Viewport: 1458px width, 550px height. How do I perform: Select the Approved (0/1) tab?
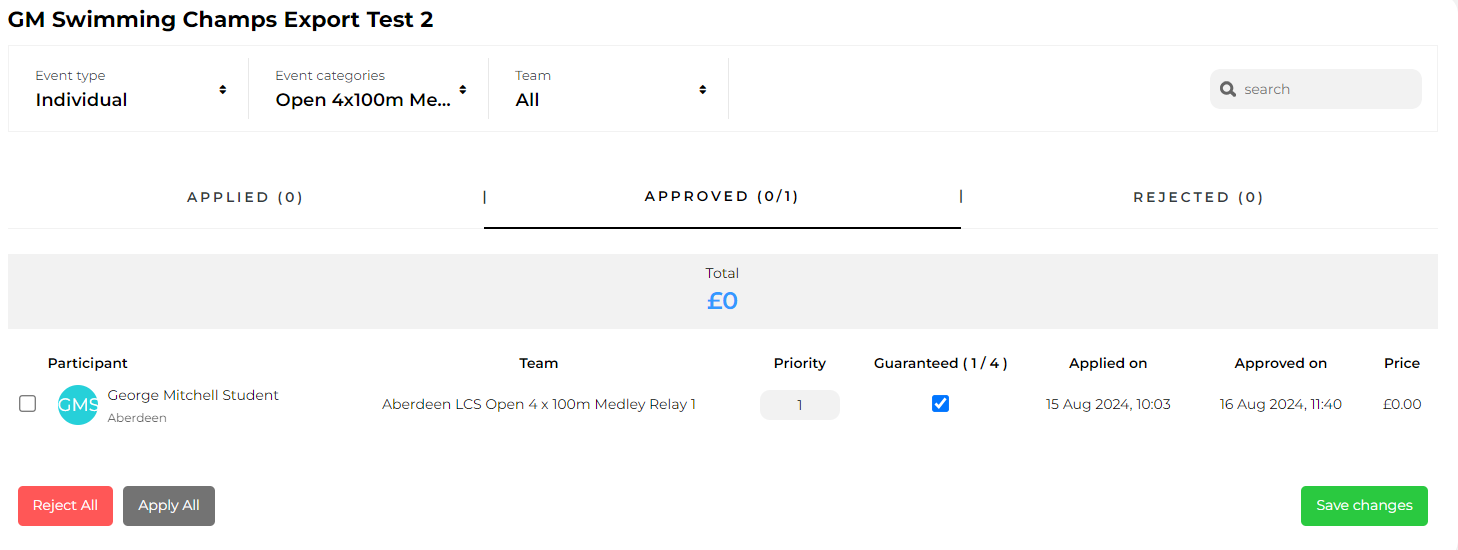[722, 196]
